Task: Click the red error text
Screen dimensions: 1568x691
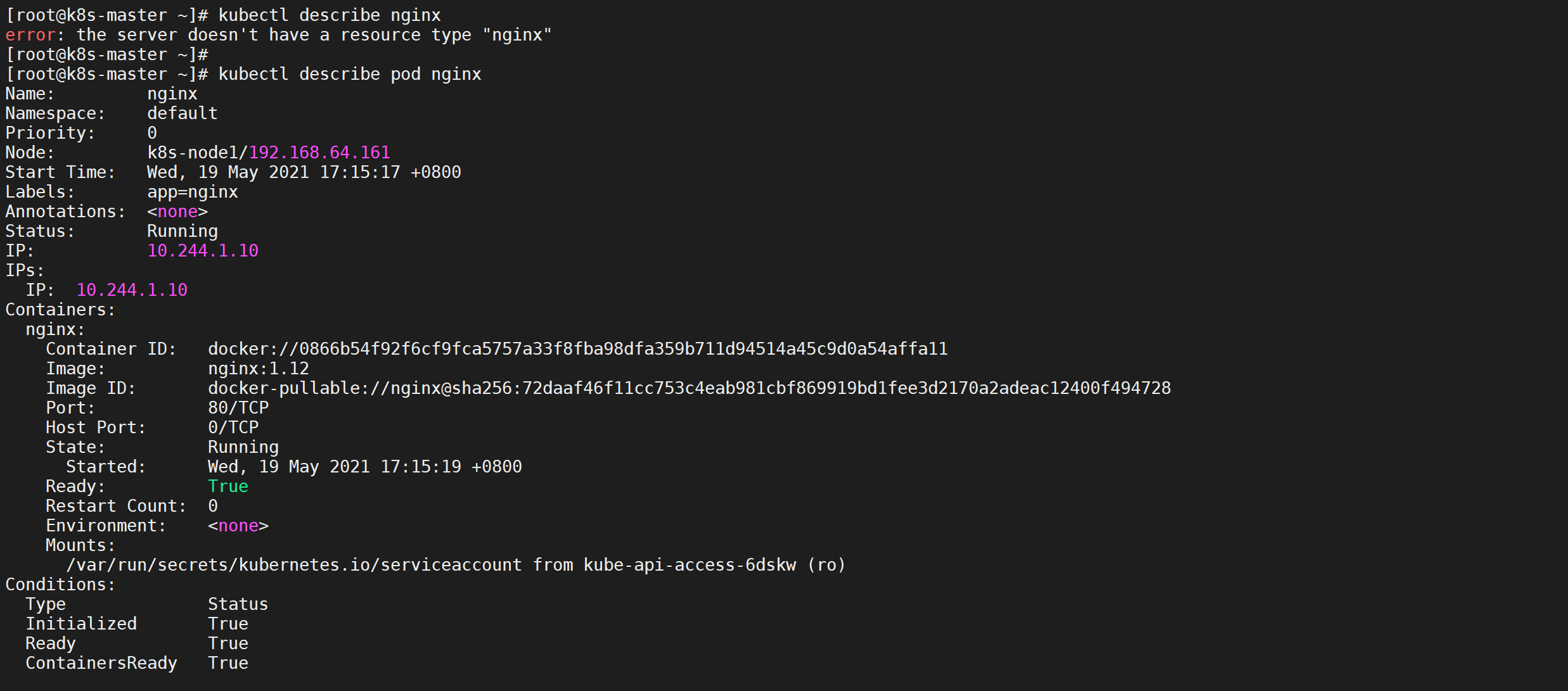Action: [x=30, y=35]
